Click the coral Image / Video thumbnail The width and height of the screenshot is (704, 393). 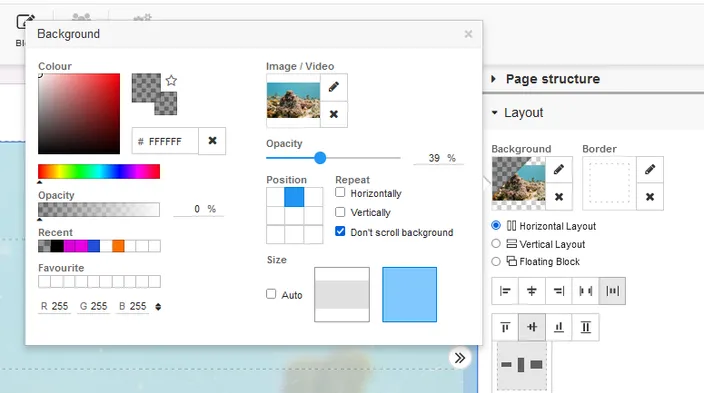(x=293, y=101)
